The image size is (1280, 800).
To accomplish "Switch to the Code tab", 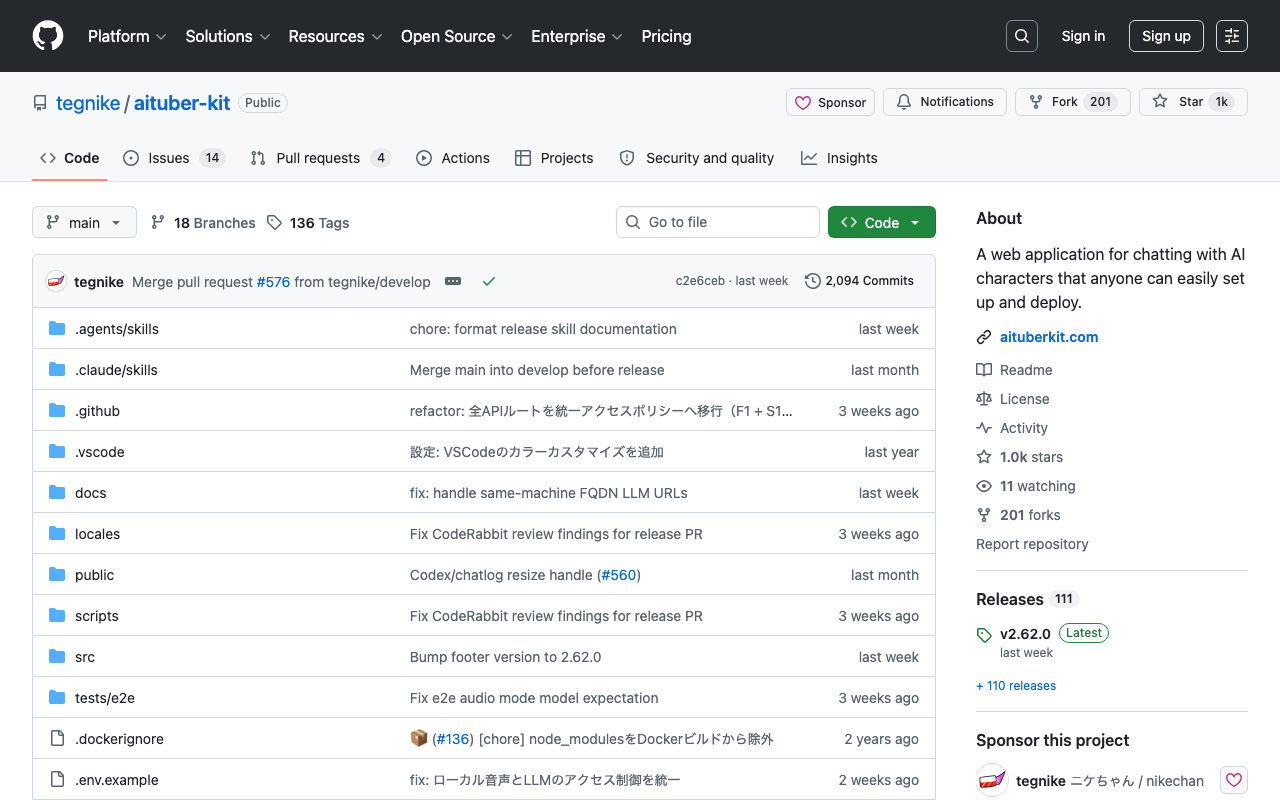I will pos(70,158).
